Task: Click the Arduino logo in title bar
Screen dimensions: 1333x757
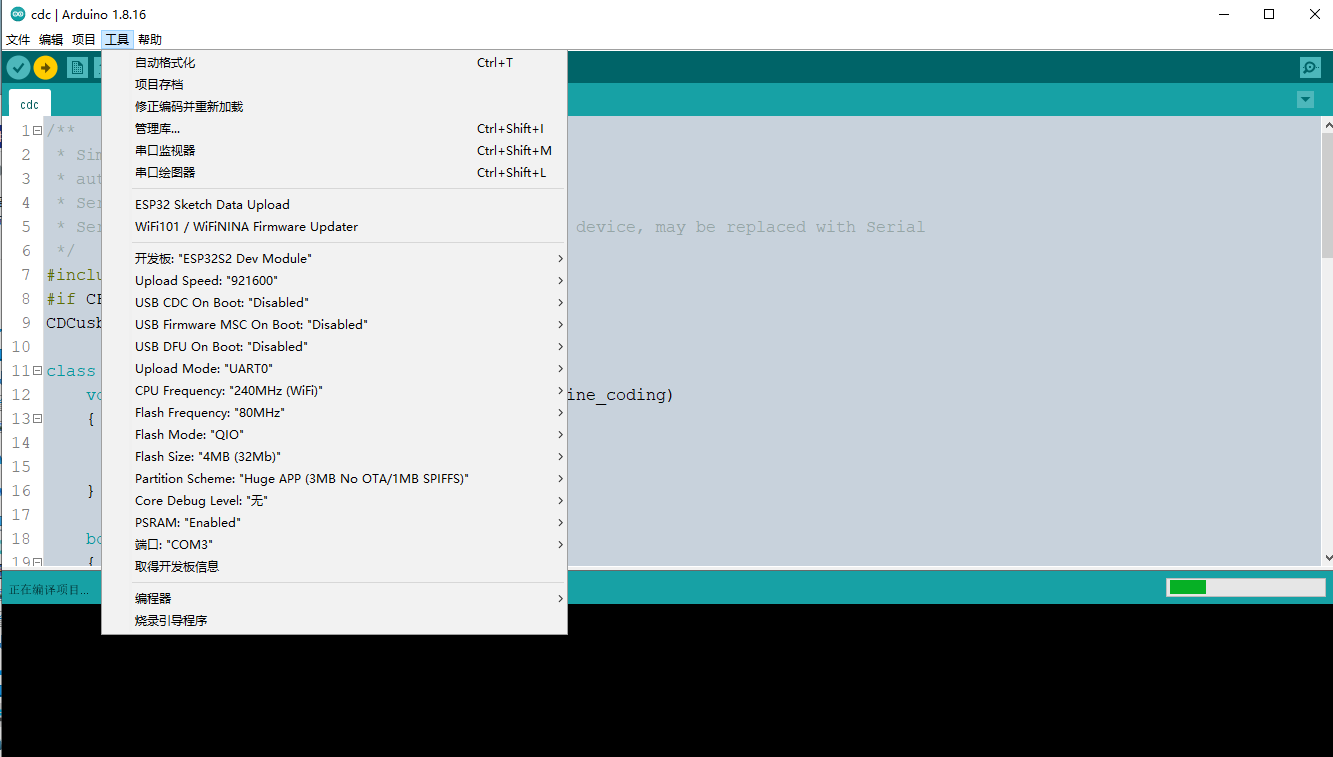Action: coord(17,14)
